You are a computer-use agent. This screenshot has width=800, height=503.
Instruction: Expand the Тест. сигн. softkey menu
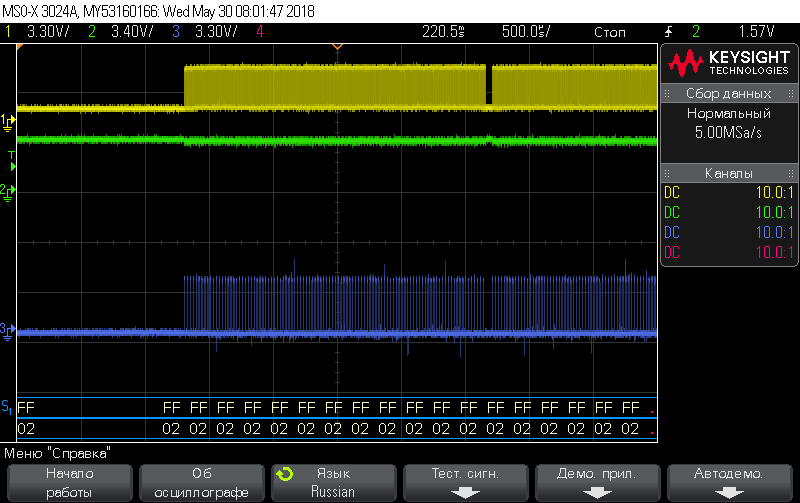coord(464,482)
